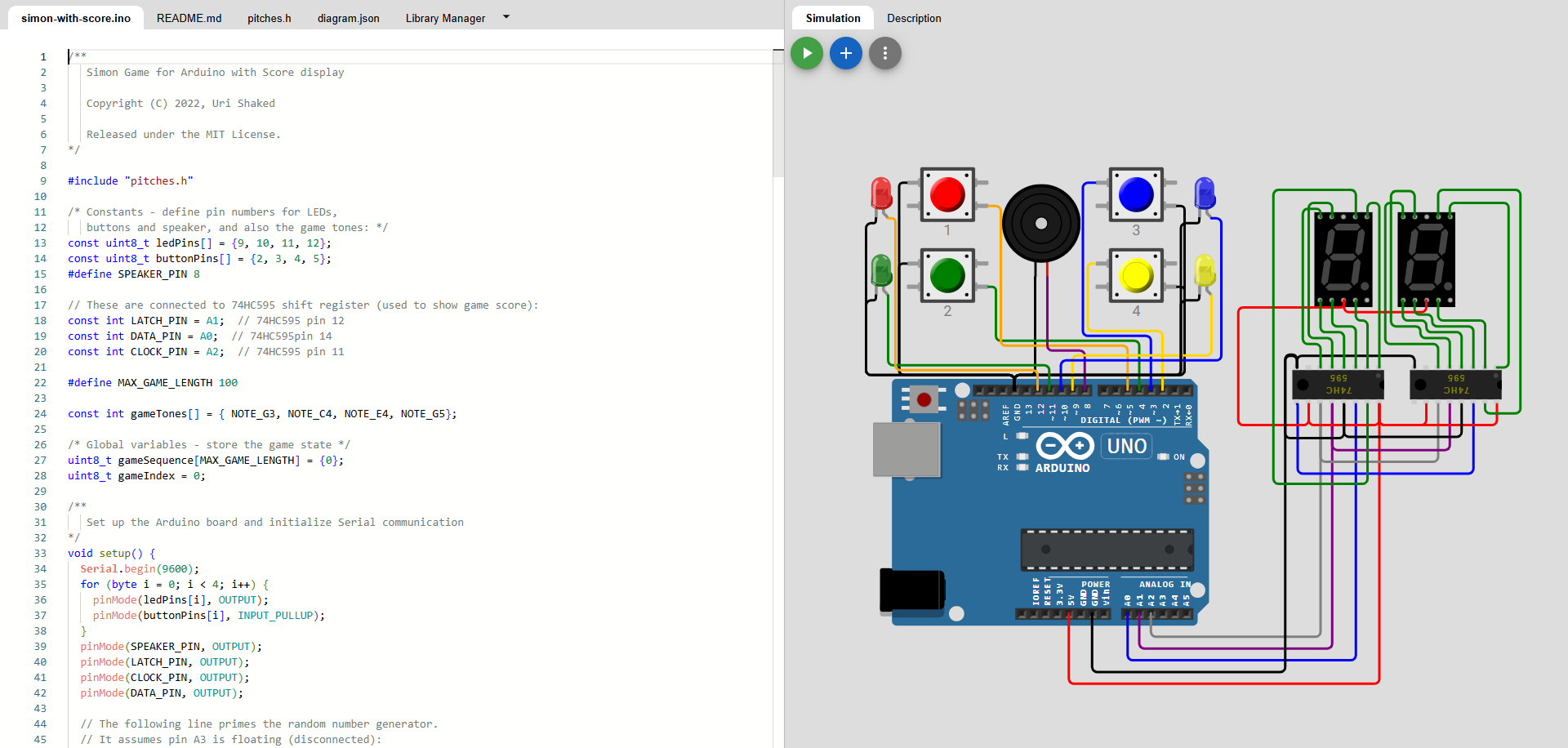
Task: Select the black buzzer component
Action: (1040, 223)
